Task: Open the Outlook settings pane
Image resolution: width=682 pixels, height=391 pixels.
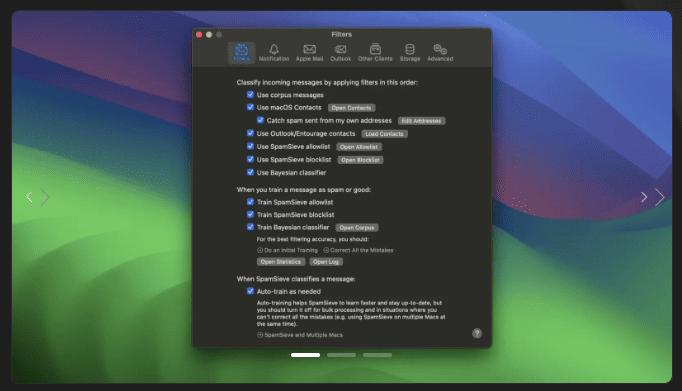Action: [340, 53]
